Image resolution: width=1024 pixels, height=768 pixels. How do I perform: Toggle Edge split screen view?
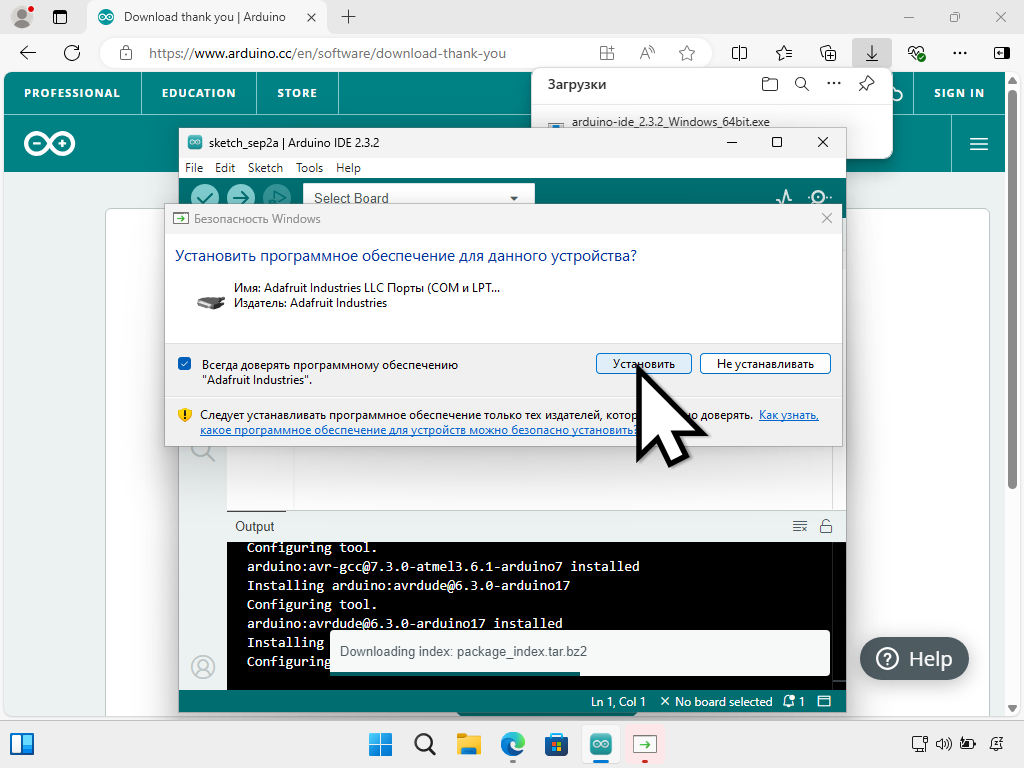click(x=739, y=53)
